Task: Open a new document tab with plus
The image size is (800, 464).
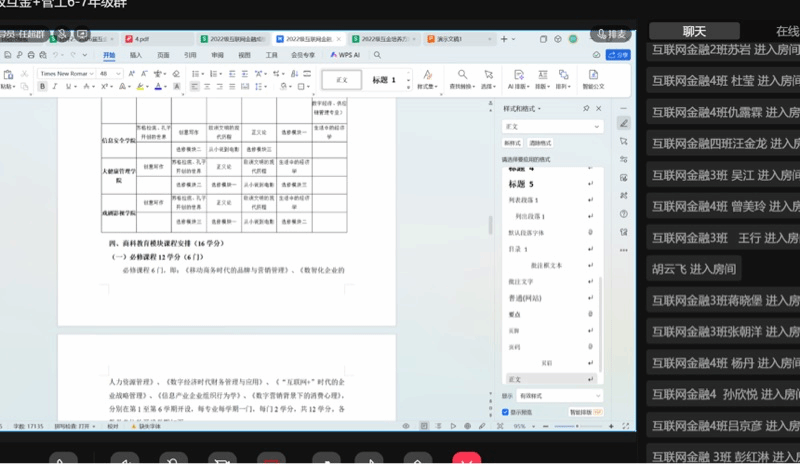Action: pos(505,38)
